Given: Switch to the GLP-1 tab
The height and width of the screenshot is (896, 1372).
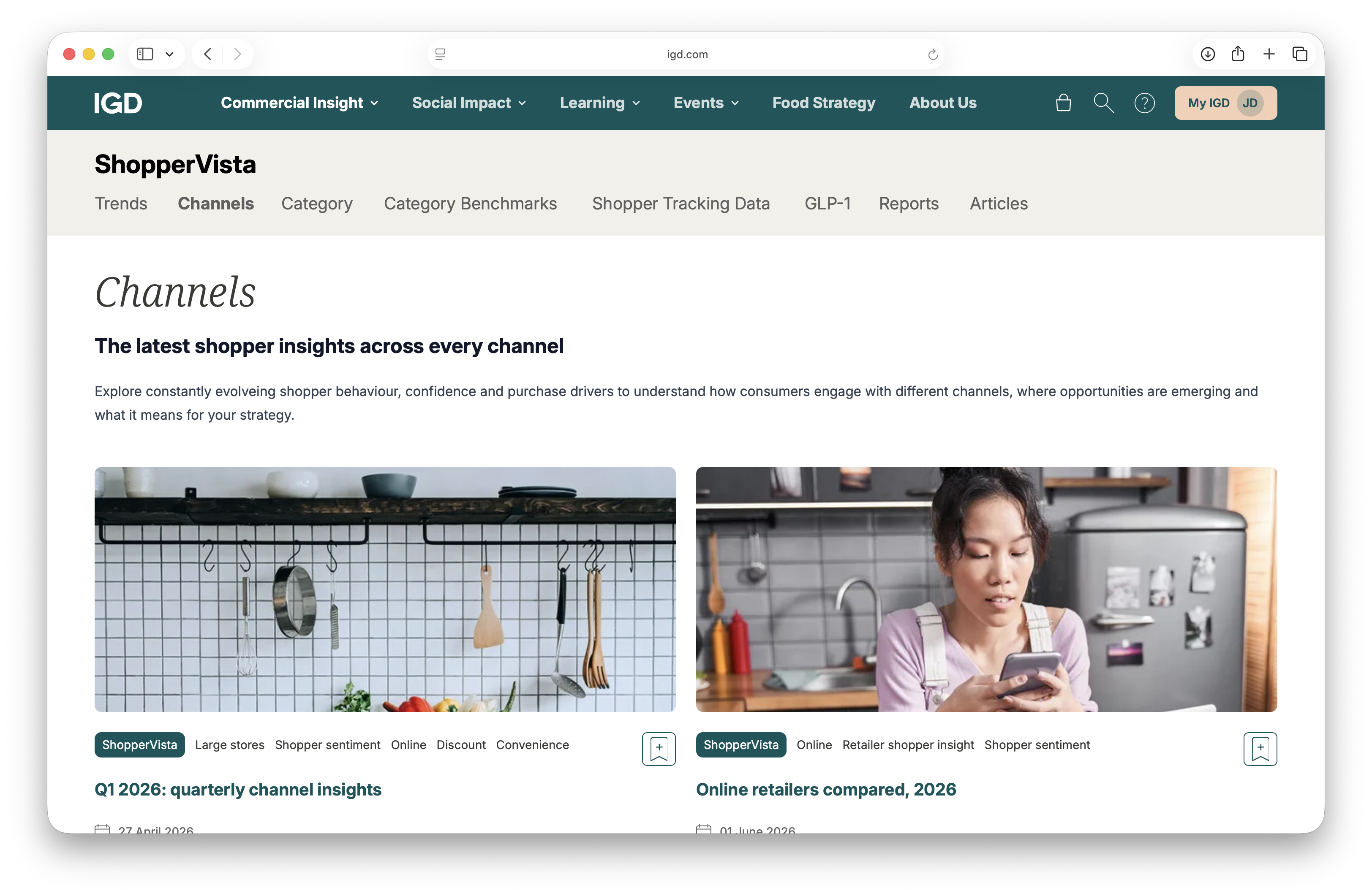Looking at the screenshot, I should [827, 204].
